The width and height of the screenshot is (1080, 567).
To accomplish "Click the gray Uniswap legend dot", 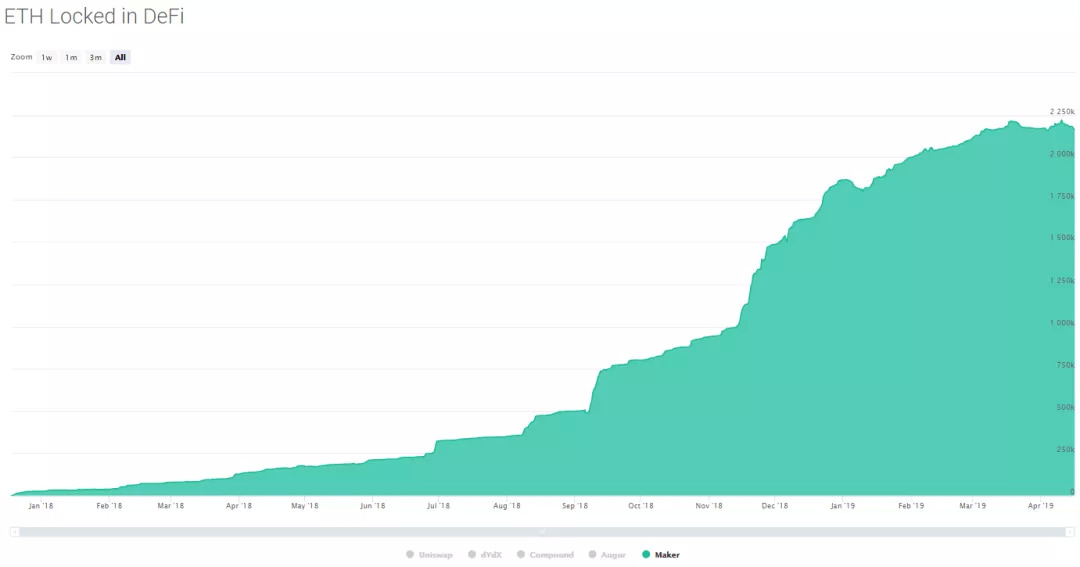I will pyautogui.click(x=410, y=554).
